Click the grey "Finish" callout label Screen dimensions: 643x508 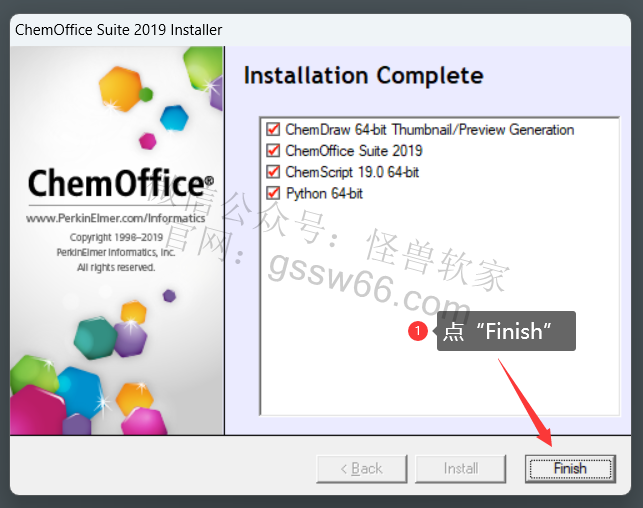pos(506,331)
